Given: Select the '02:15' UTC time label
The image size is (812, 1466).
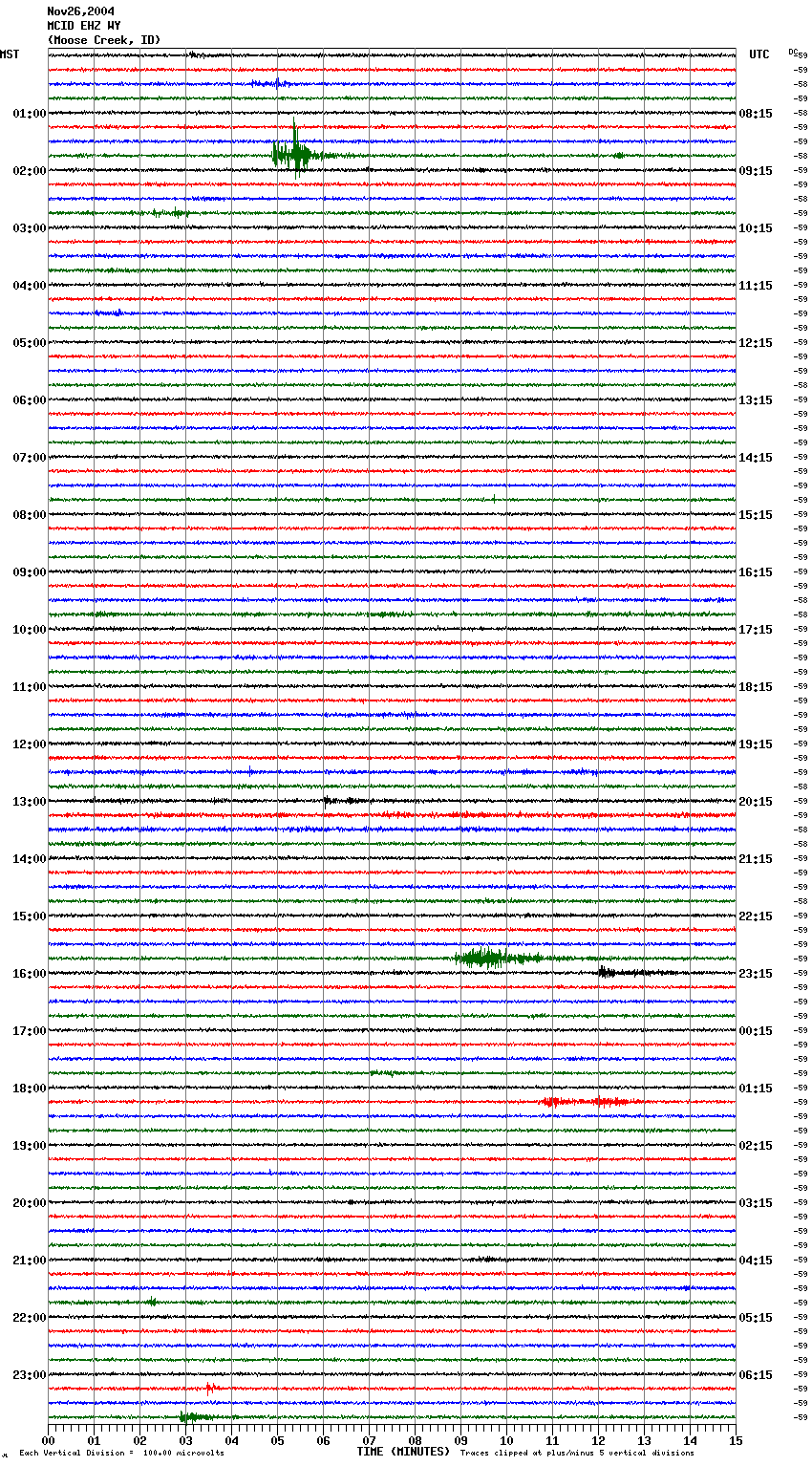Looking at the screenshot, I should tap(756, 1146).
